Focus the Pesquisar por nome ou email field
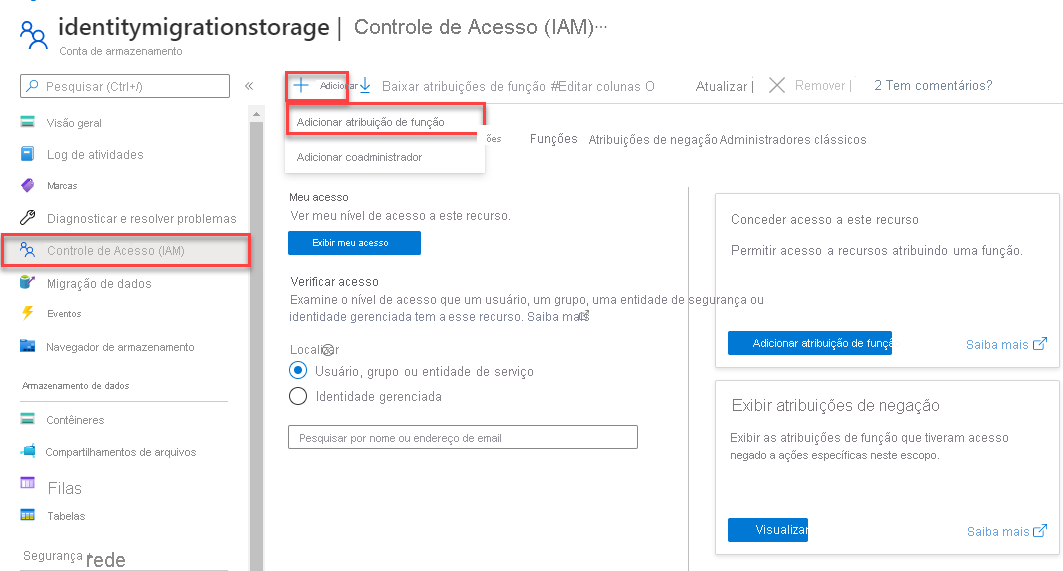Screen dimensions: 1063x571 [x=462, y=437]
